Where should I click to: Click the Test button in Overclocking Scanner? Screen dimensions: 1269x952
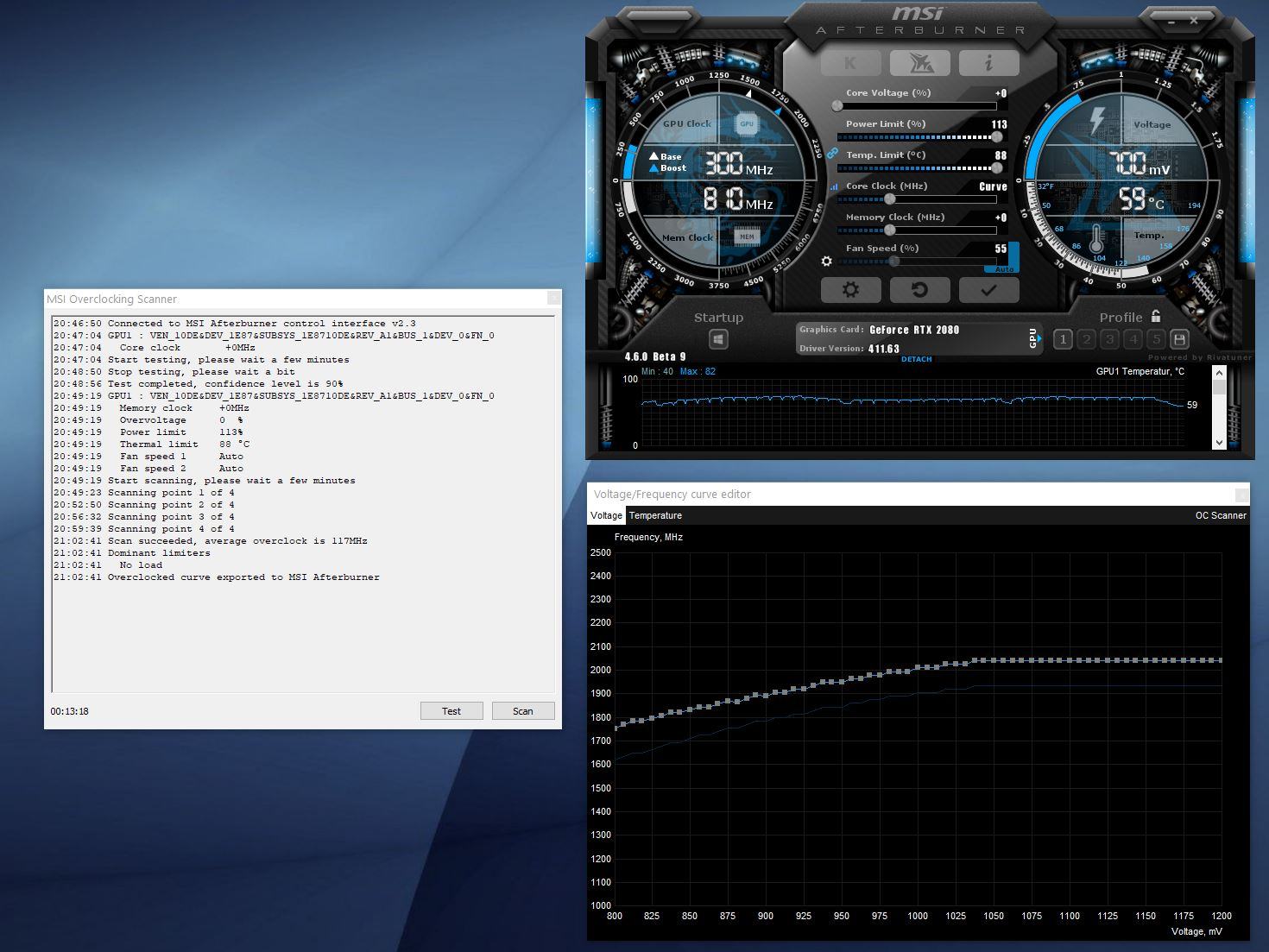[x=451, y=711]
